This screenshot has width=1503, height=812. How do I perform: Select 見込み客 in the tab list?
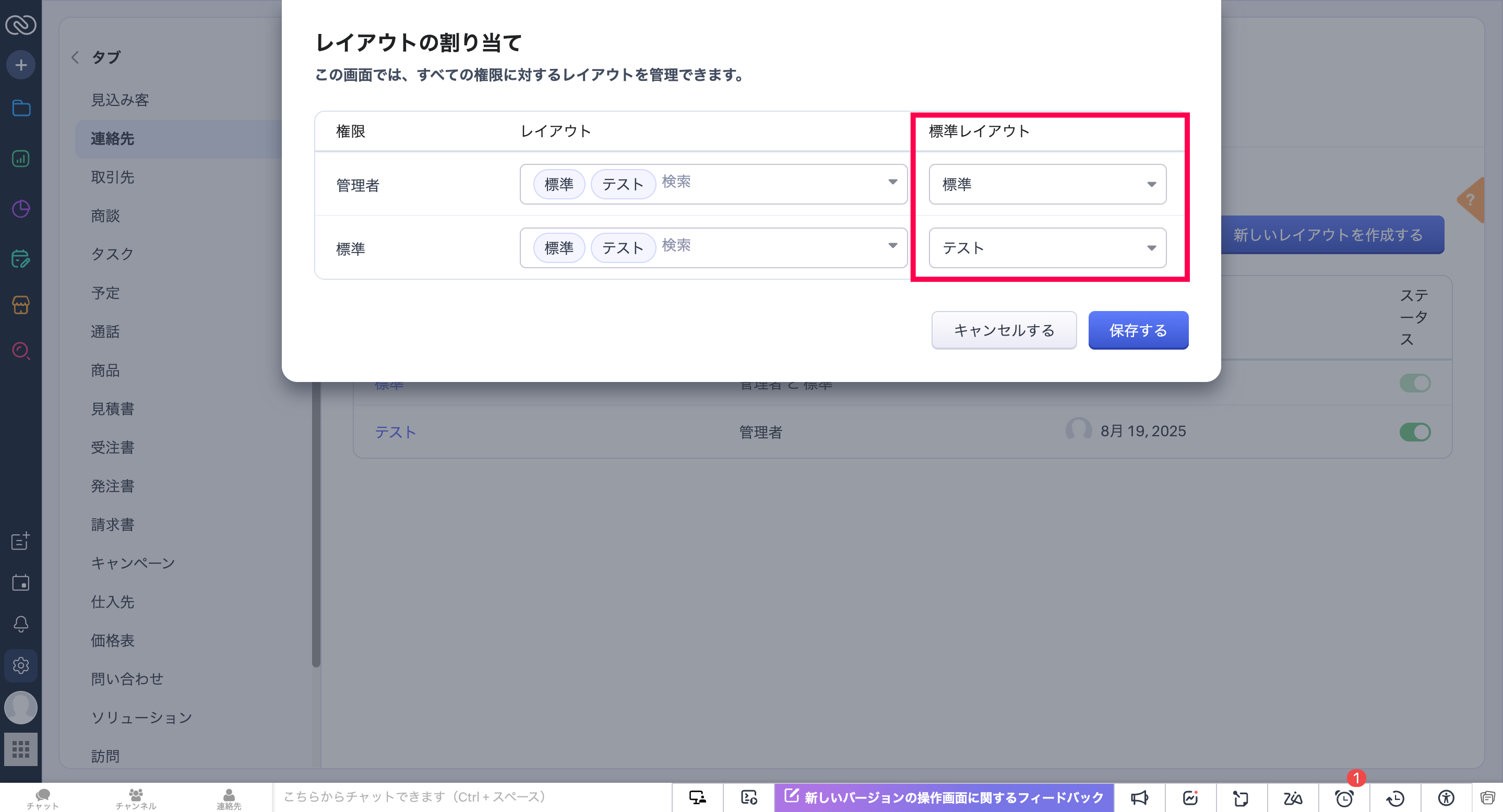pyautogui.click(x=120, y=100)
